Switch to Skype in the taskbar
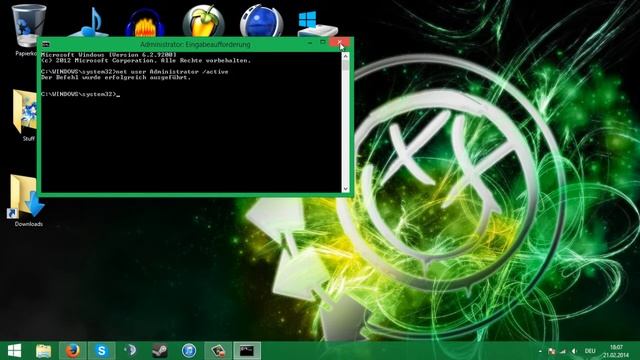The height and width of the screenshot is (360, 640). pos(101,351)
